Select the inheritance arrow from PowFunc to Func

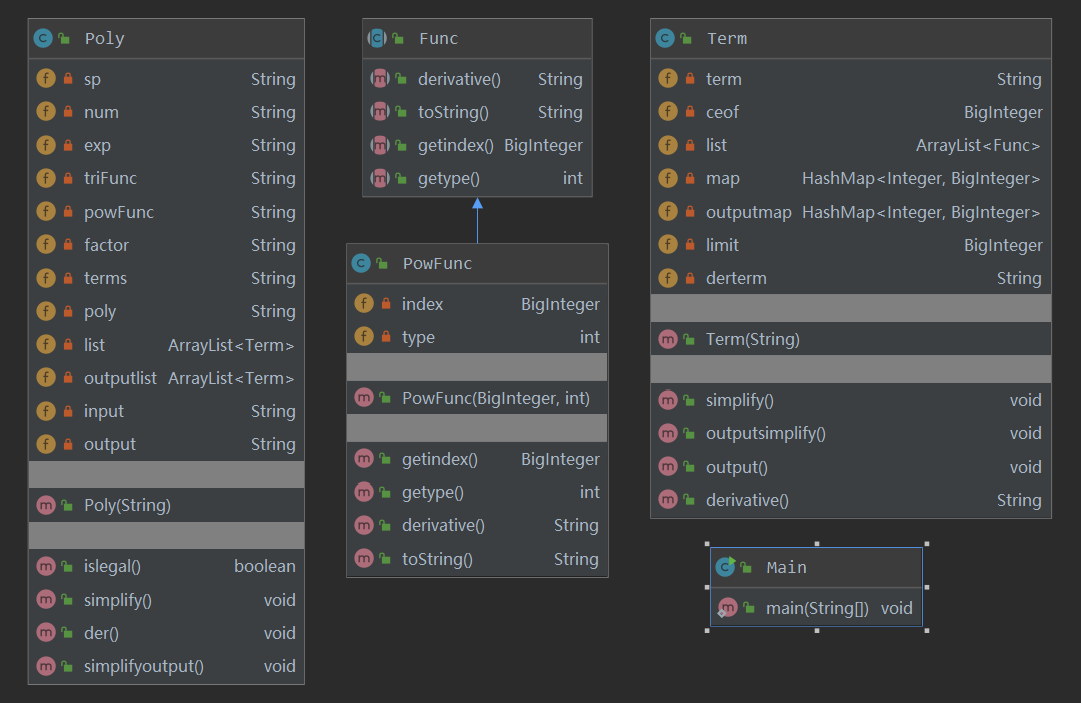coord(477,220)
